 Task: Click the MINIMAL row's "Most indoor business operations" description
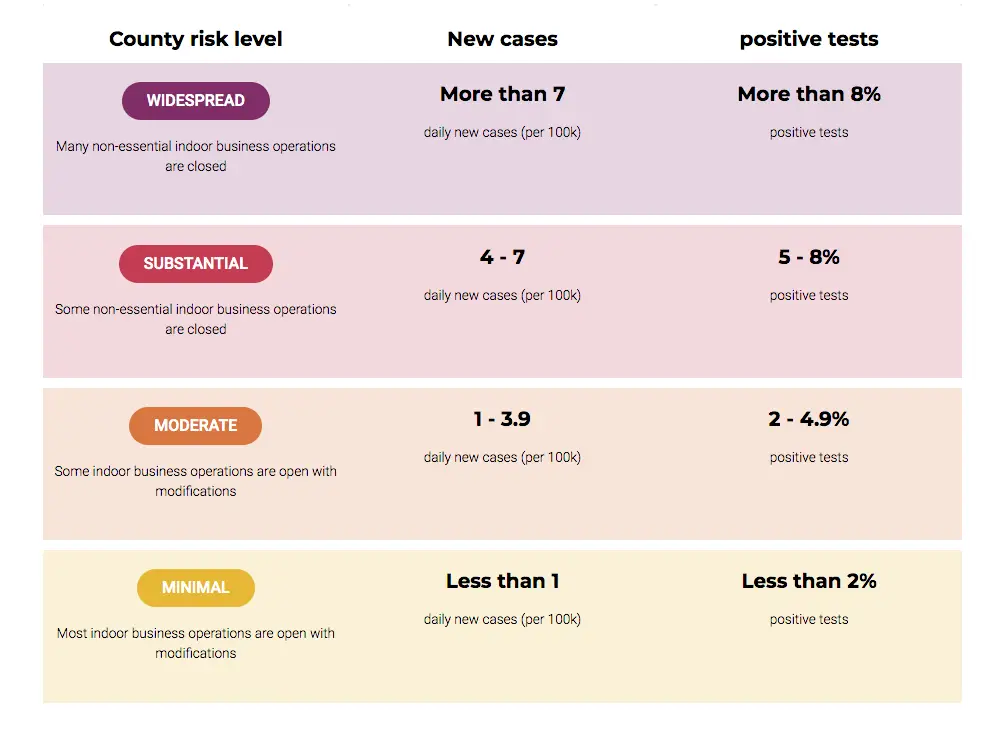[x=196, y=643]
